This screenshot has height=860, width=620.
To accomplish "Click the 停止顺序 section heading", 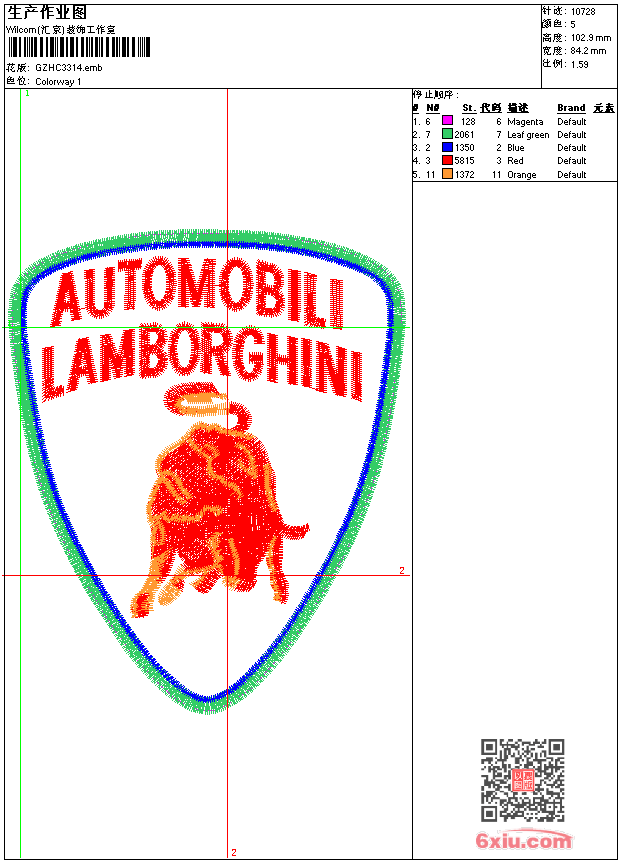I will pyautogui.click(x=436, y=94).
